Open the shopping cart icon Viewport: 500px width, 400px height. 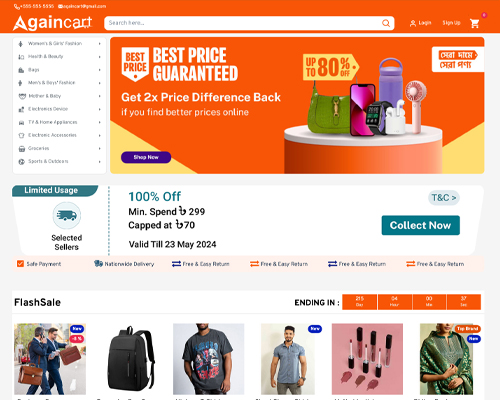[x=474, y=23]
